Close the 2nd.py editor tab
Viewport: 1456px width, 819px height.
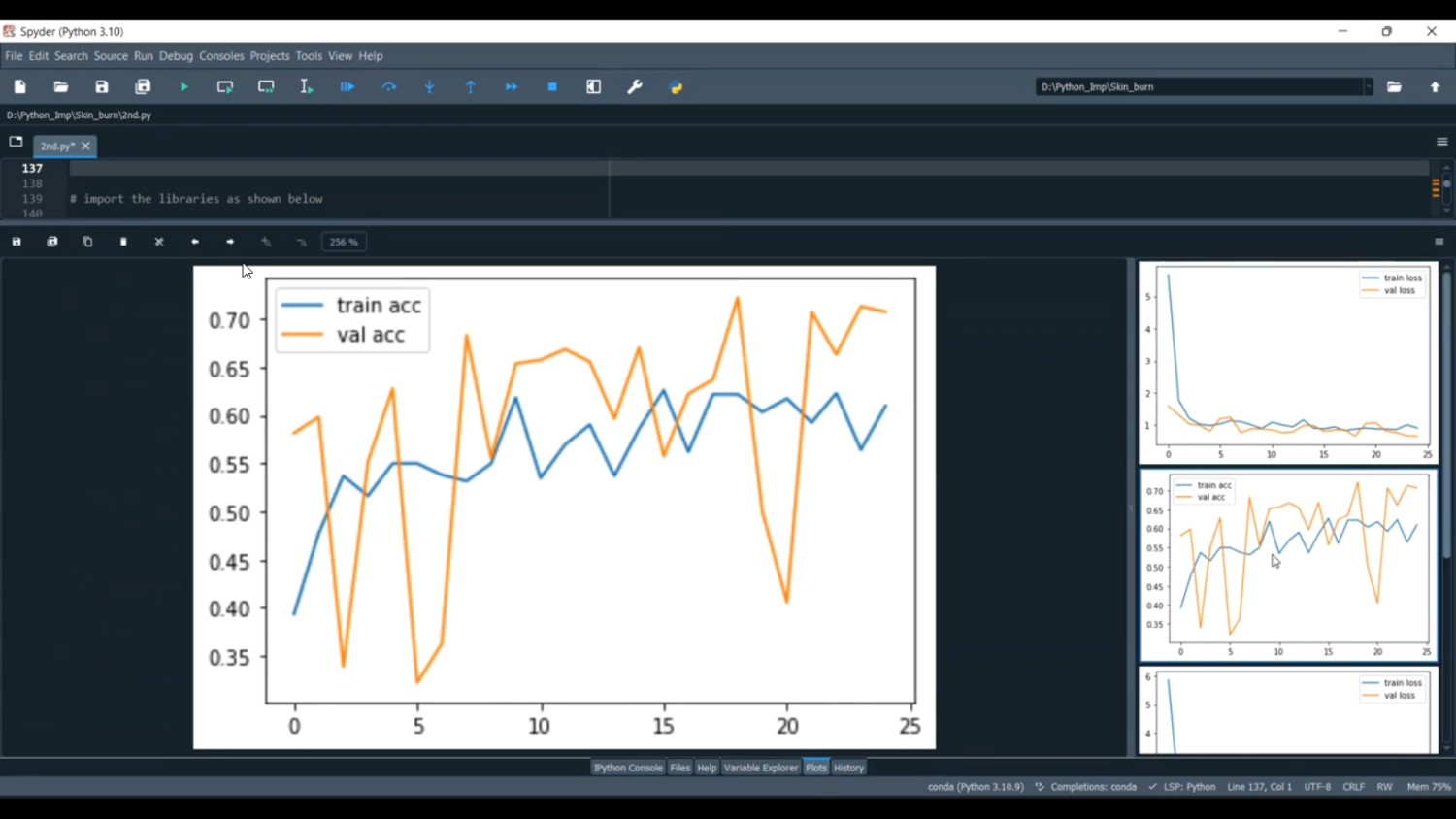tap(85, 146)
